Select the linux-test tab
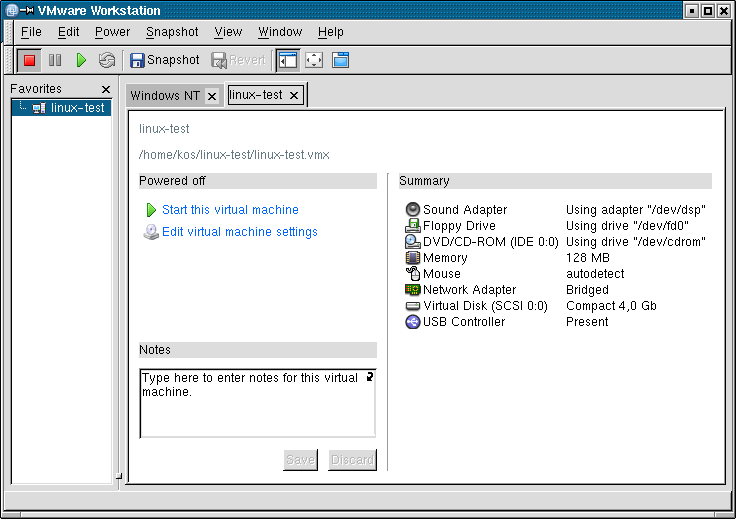Viewport: 736px width, 519px height. (256, 95)
